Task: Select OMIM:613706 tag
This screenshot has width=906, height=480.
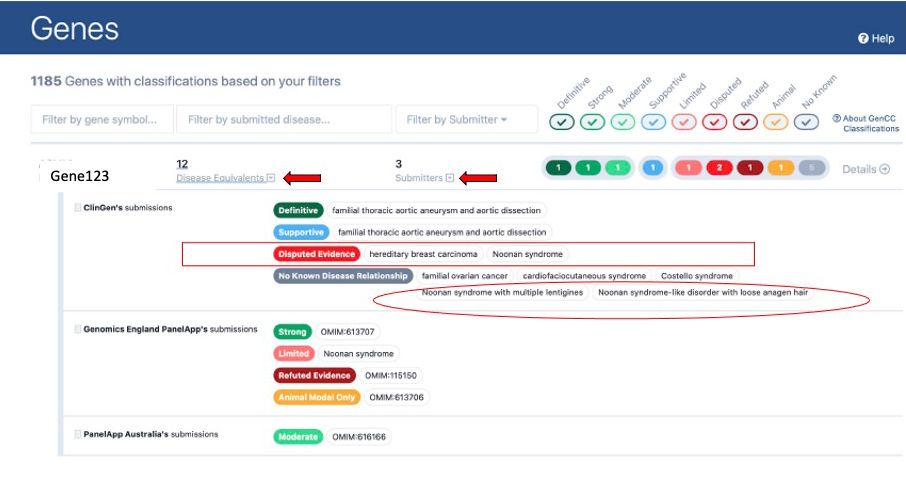Action: [396, 397]
